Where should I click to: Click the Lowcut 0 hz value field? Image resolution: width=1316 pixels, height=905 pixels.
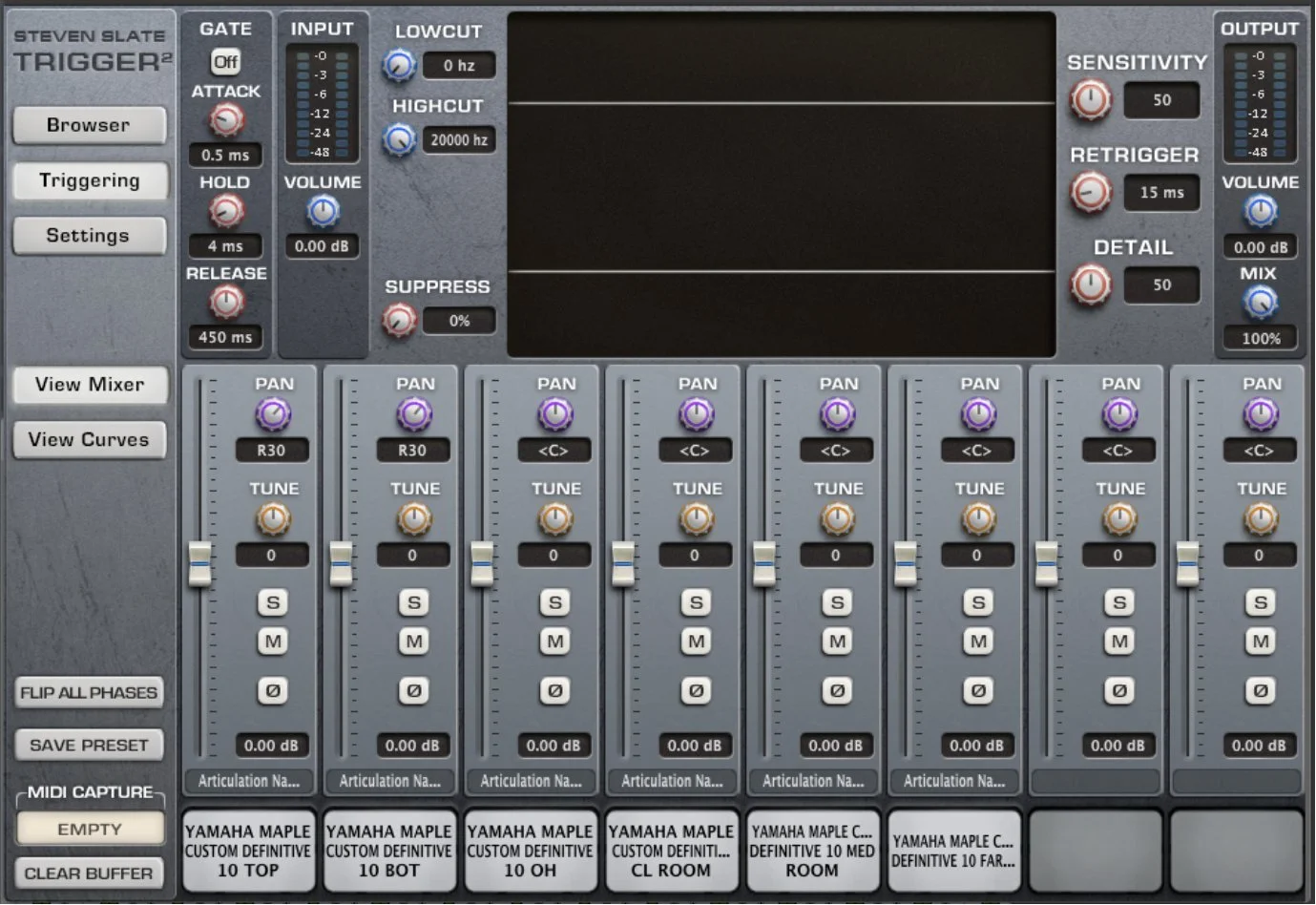(x=459, y=66)
